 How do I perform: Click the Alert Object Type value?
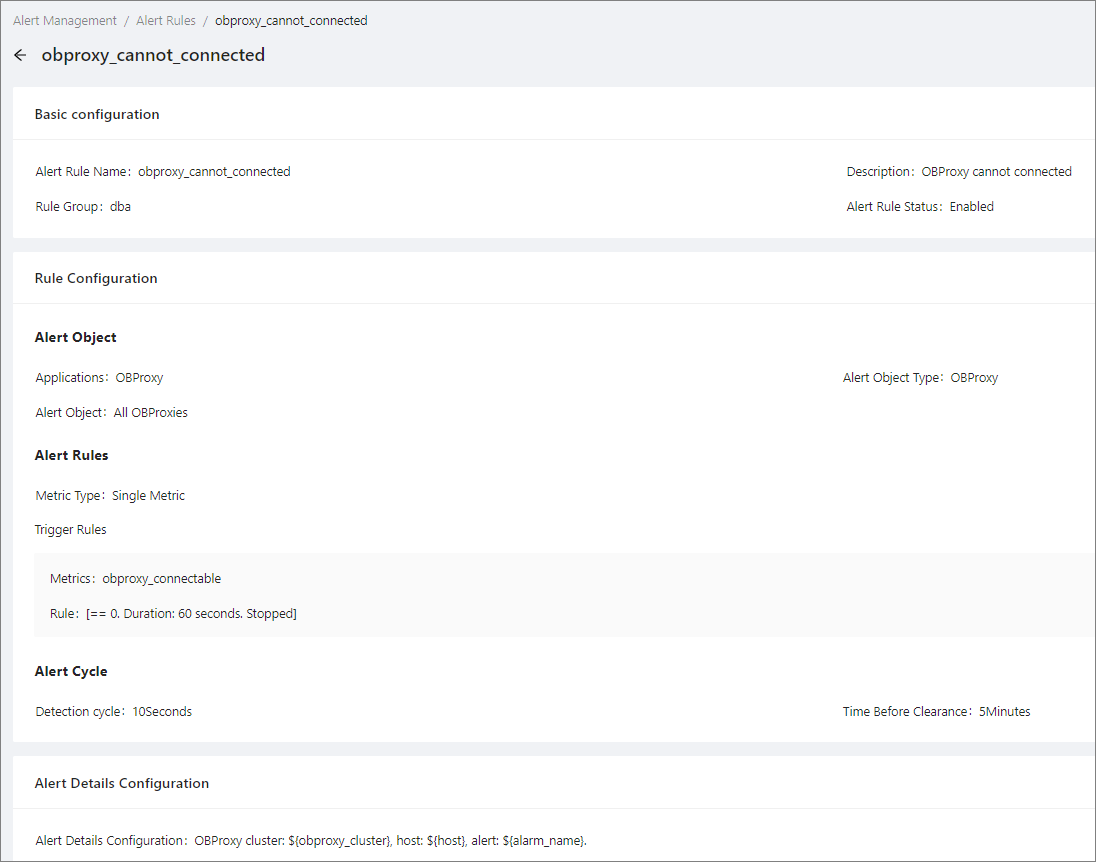point(973,378)
